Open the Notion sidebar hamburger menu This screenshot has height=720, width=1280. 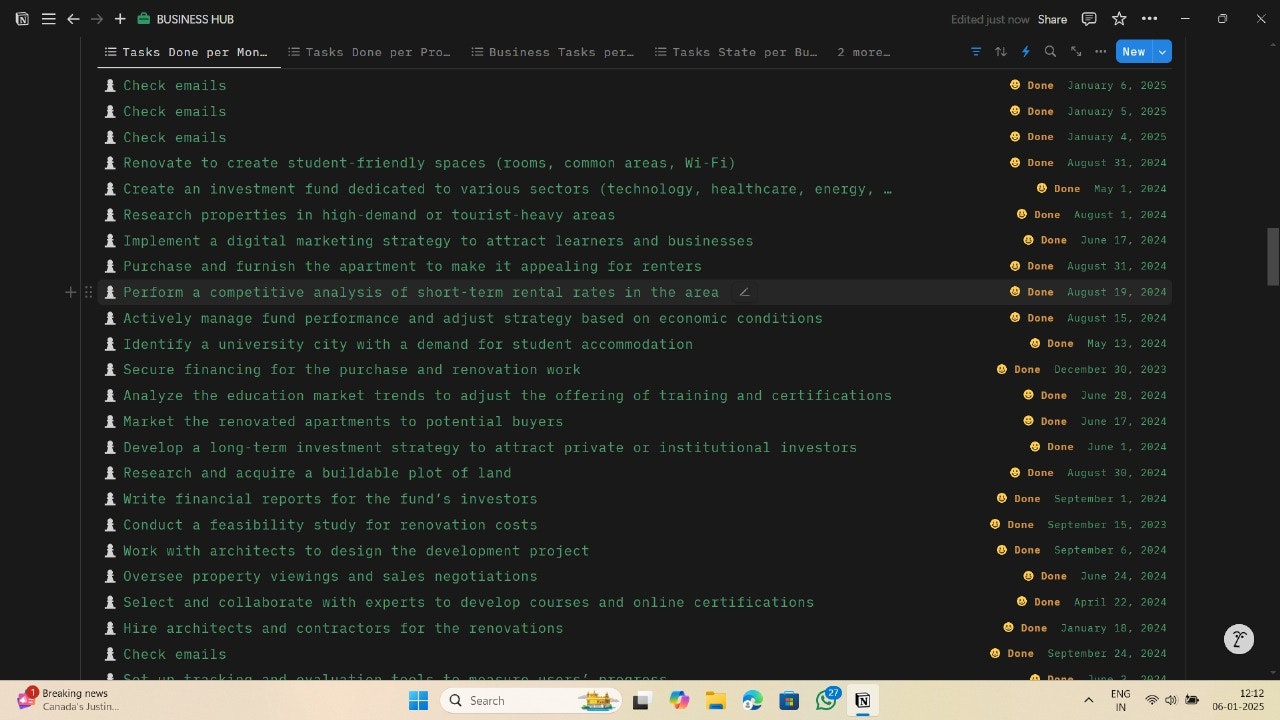coord(48,19)
